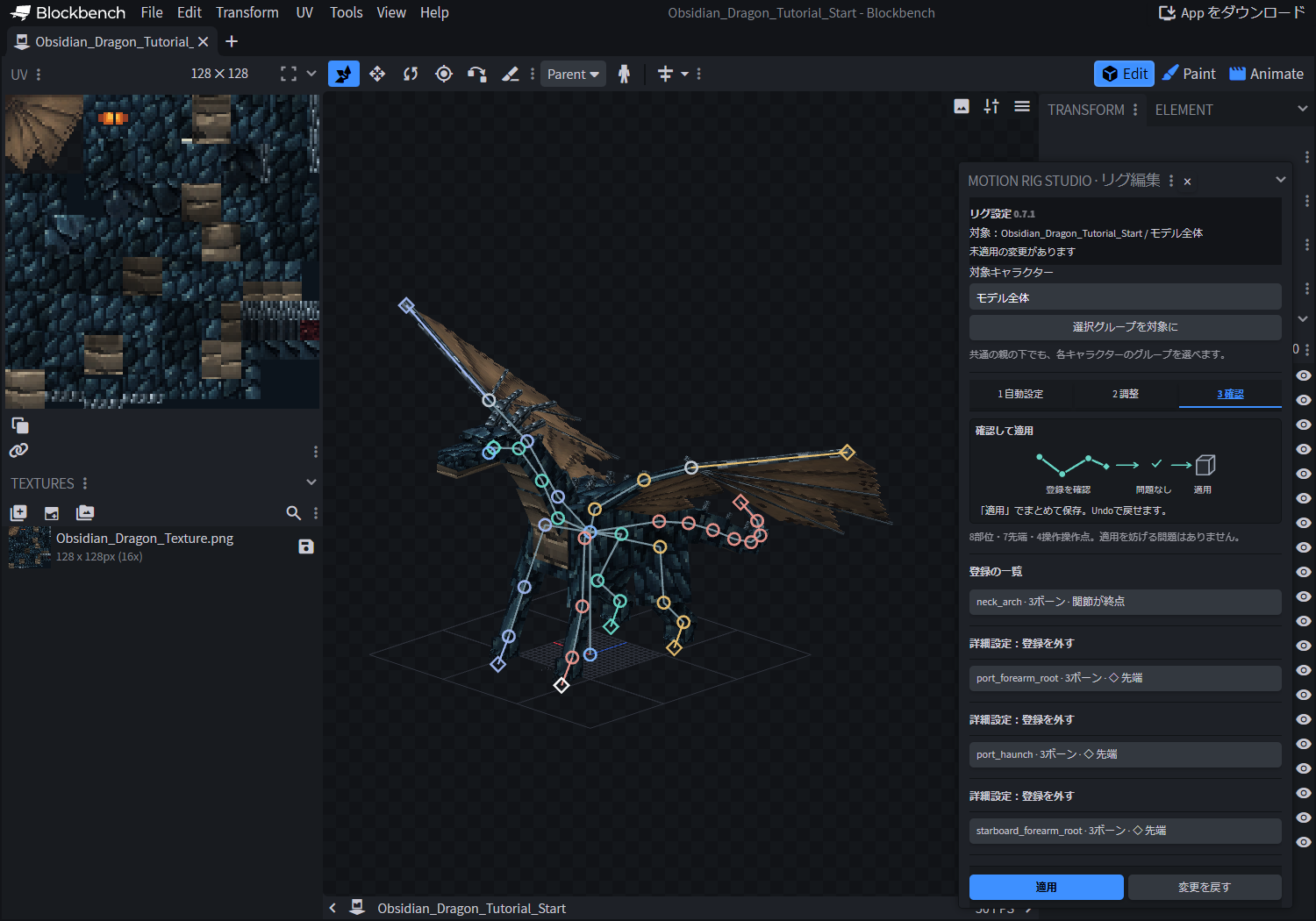Viewport: 1316px width, 921px height.
Task: Toggle top eye visibility icon in outliner
Action: [x=1304, y=375]
